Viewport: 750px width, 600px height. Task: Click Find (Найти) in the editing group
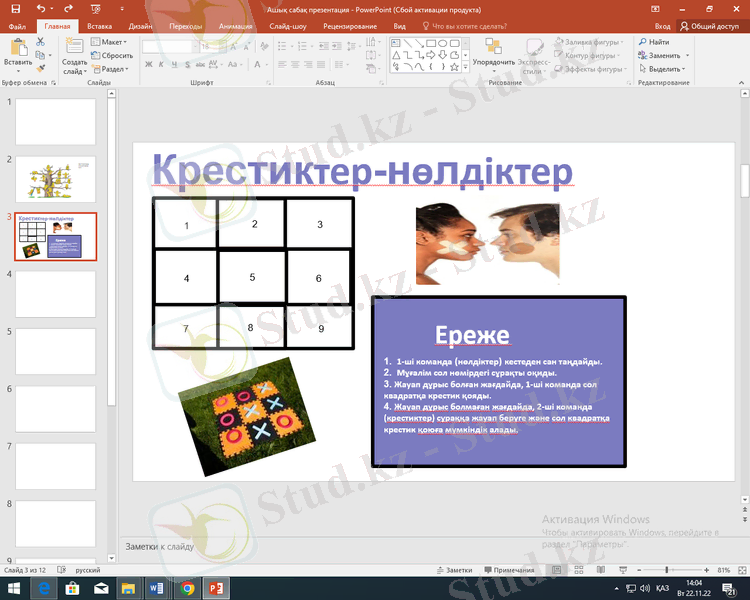click(x=654, y=42)
